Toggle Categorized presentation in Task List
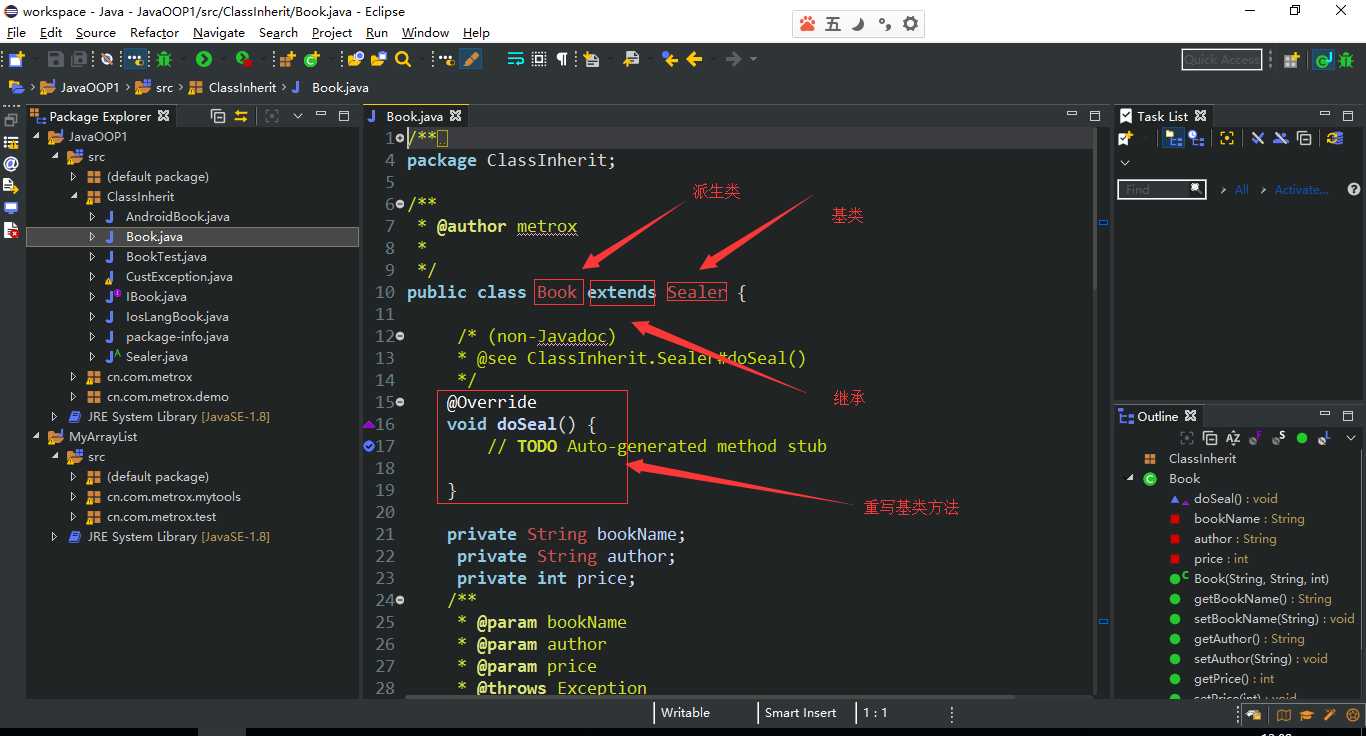Image resolution: width=1366 pixels, height=736 pixels. tap(1173, 137)
